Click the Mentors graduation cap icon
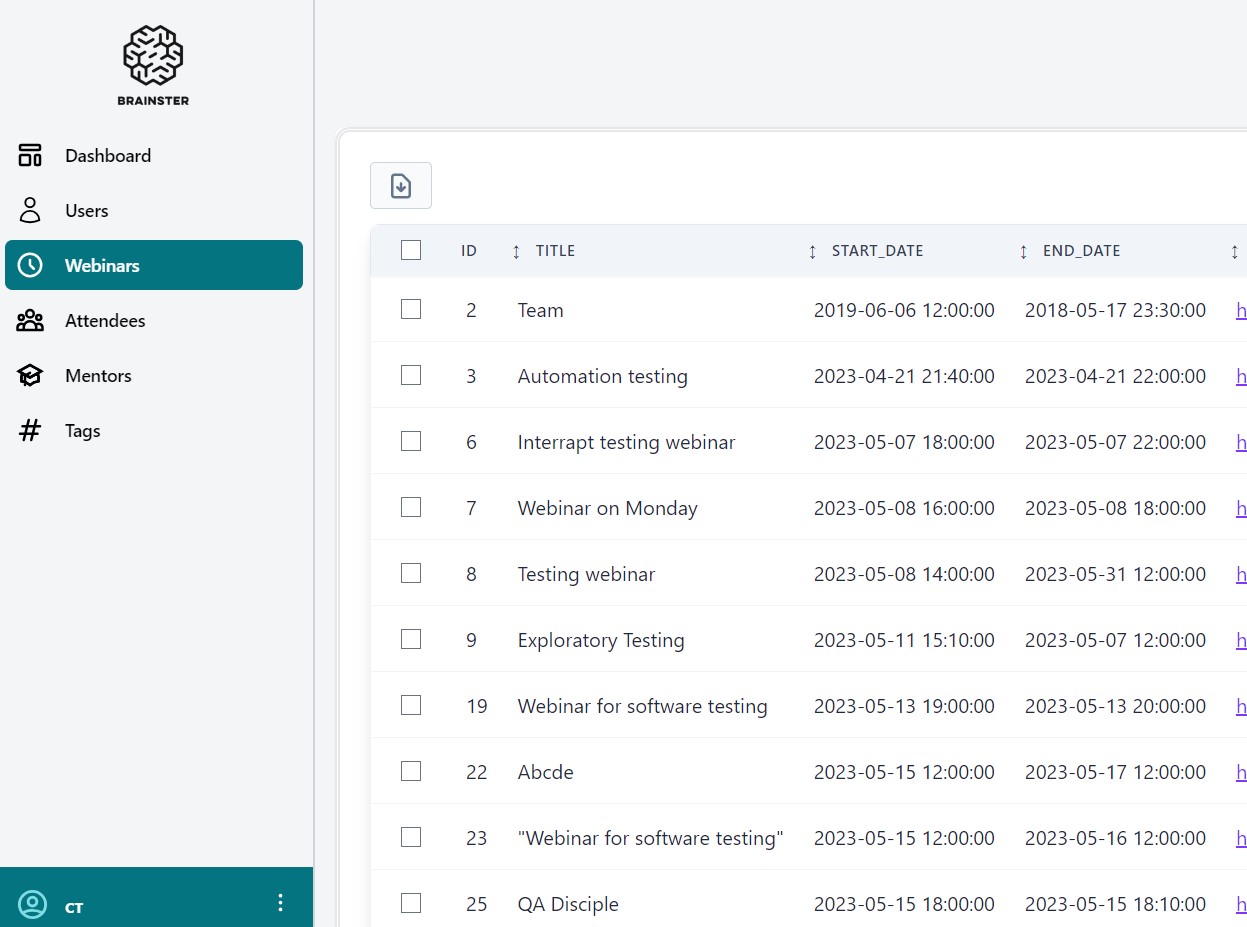The image size is (1247, 927). coord(30,375)
